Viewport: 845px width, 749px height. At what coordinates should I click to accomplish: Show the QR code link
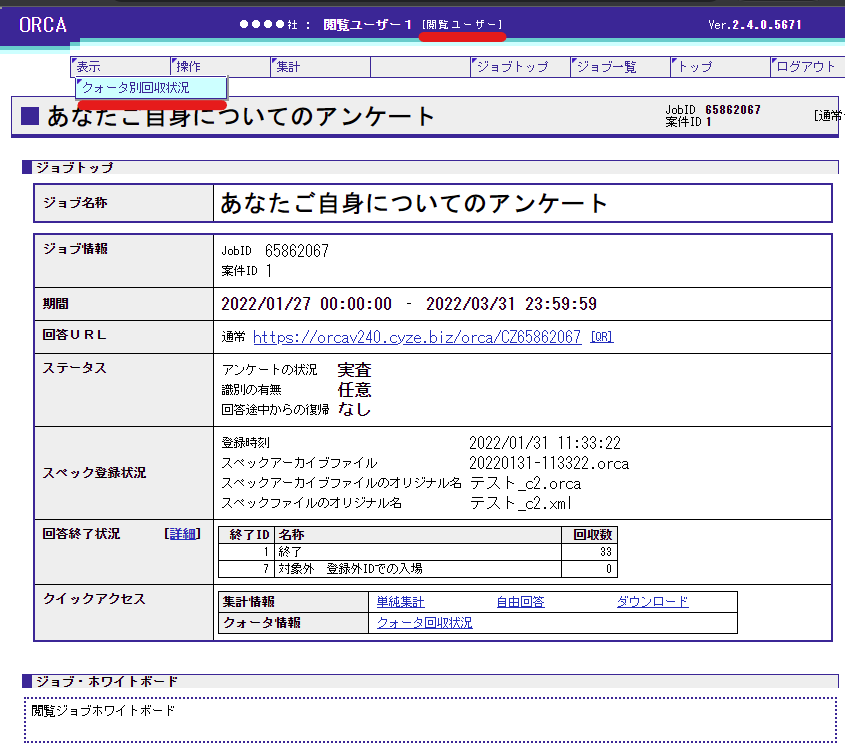[x=602, y=337]
